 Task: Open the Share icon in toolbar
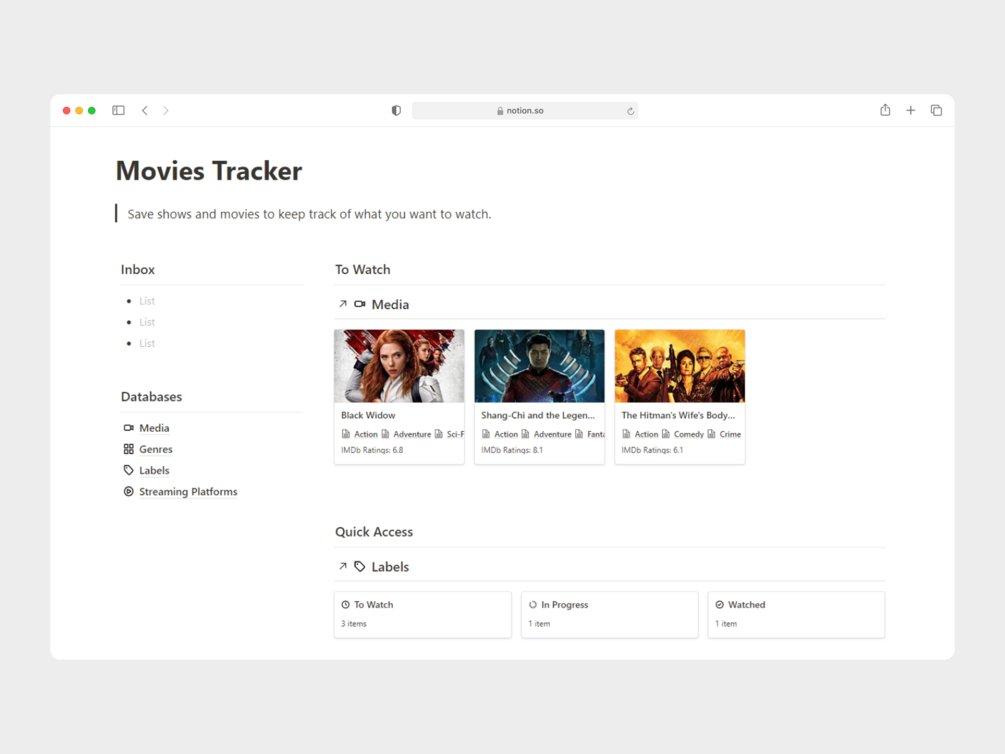coord(885,110)
